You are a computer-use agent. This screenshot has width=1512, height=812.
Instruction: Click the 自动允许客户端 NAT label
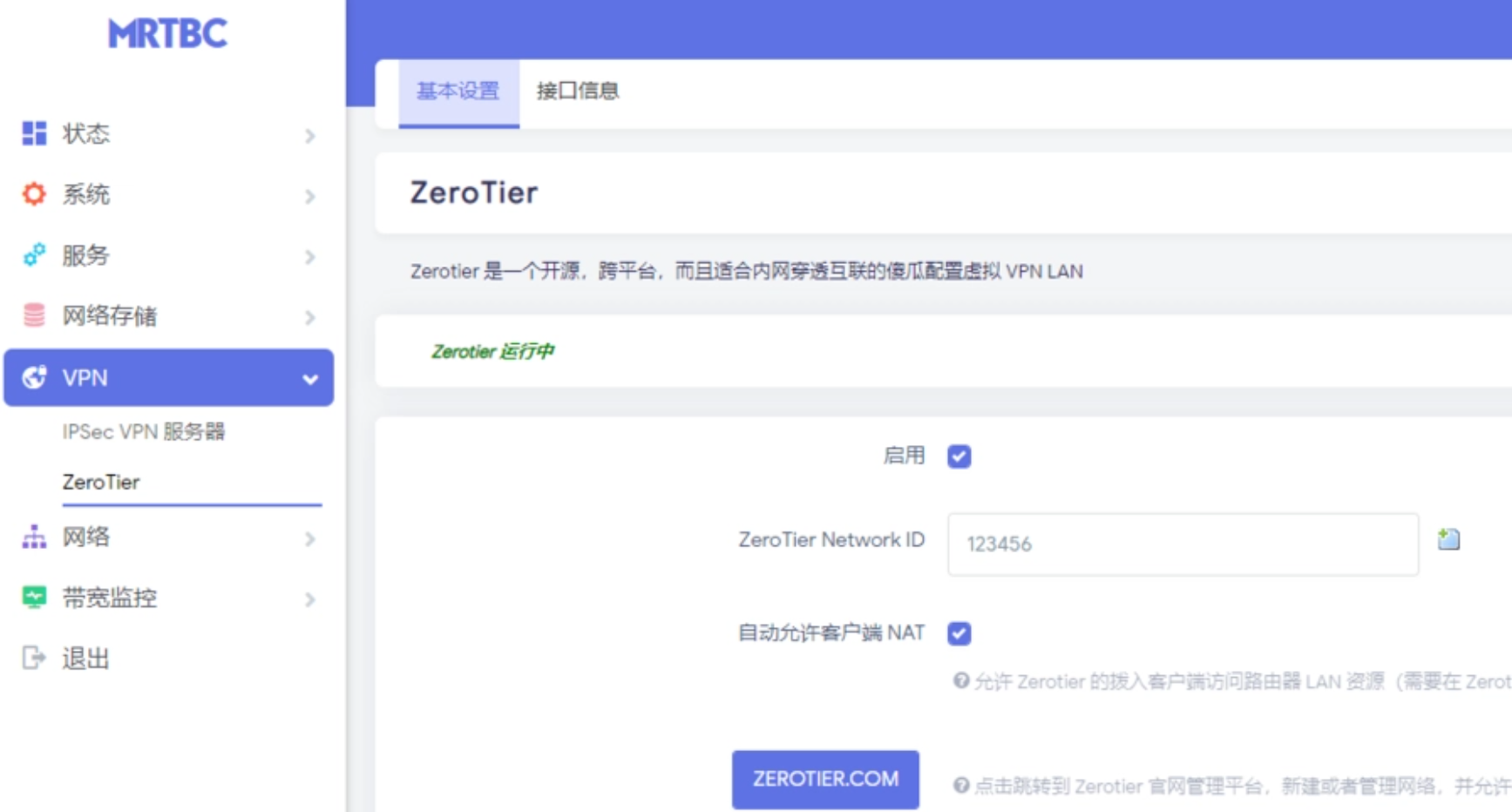point(831,633)
